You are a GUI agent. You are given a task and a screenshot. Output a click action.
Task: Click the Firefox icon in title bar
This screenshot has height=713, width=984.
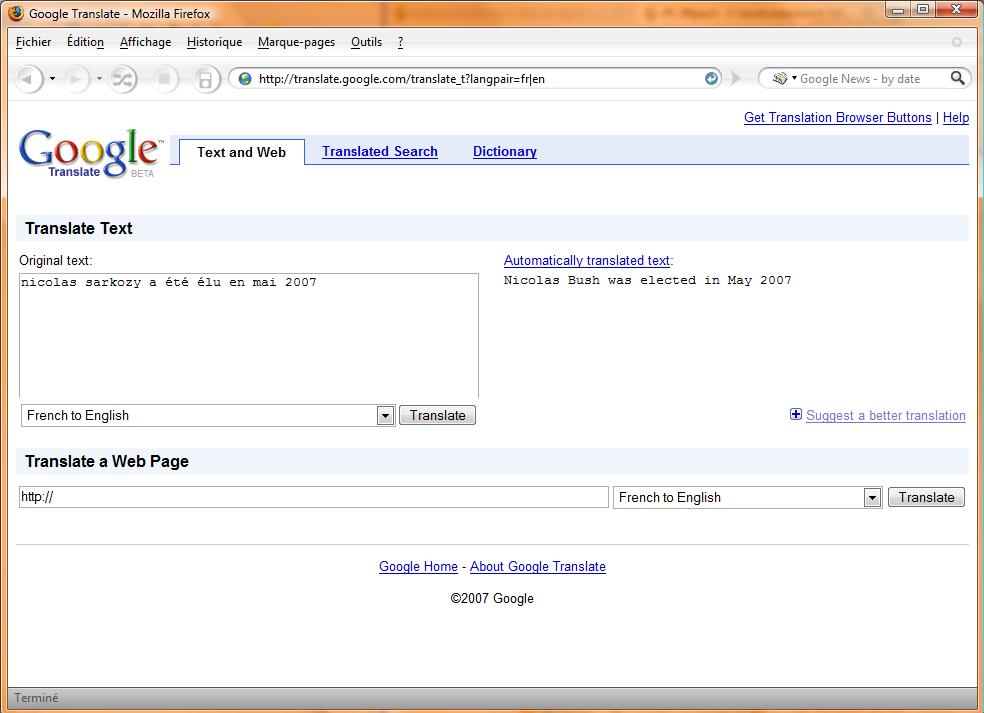[16, 13]
